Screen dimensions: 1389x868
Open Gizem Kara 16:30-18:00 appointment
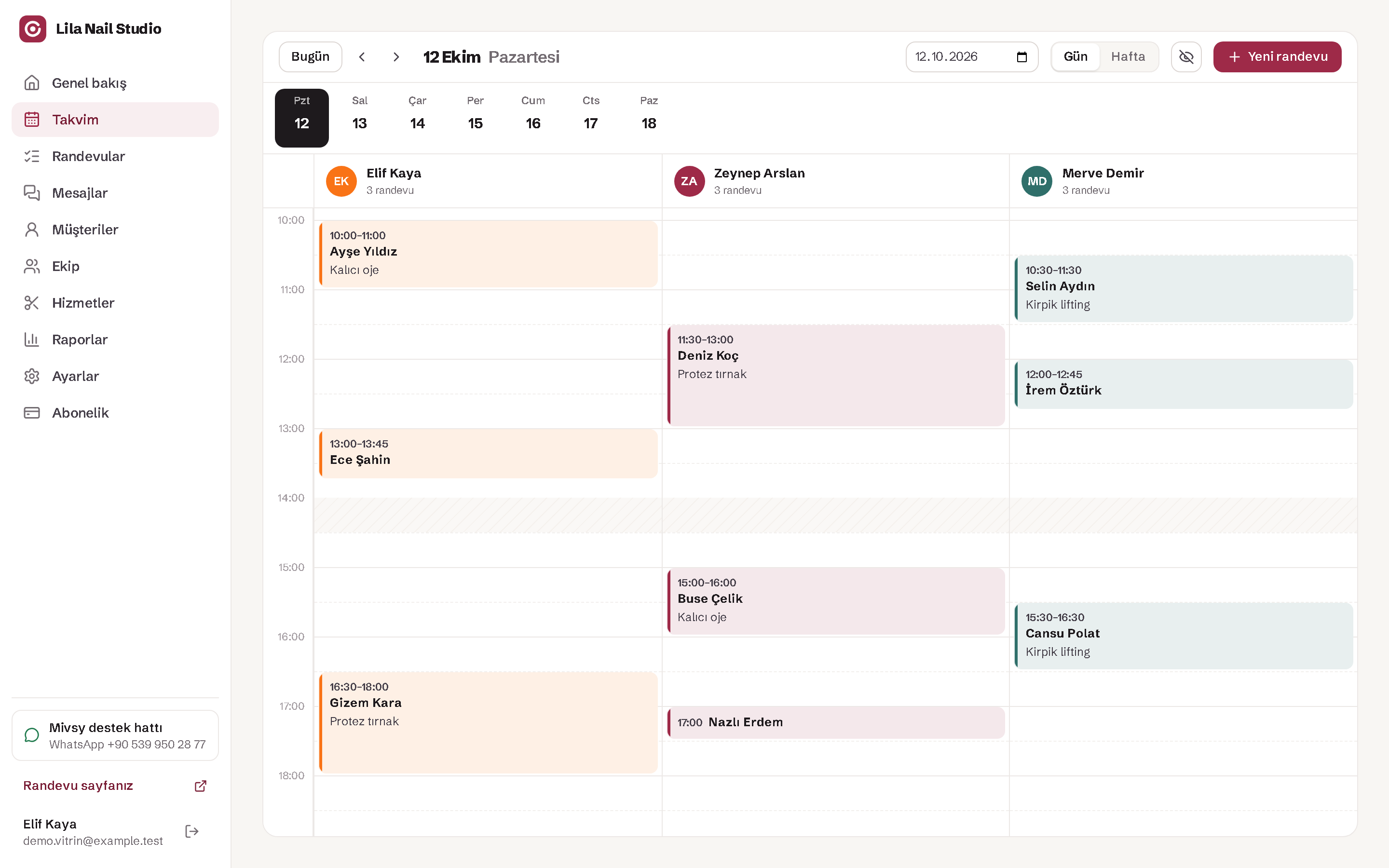pyautogui.click(x=489, y=723)
